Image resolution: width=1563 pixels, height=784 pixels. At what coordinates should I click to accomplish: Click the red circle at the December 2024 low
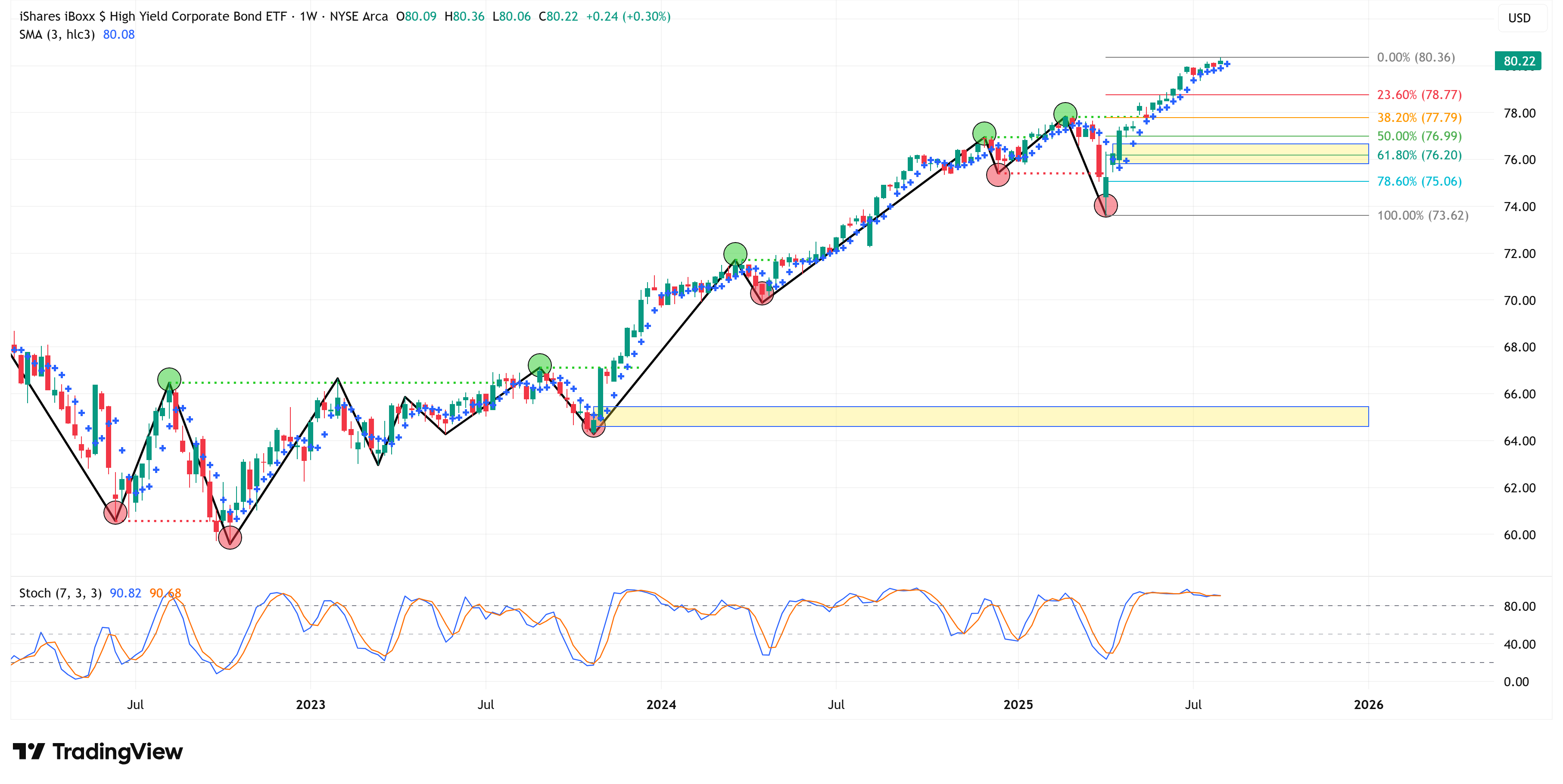coord(998,175)
